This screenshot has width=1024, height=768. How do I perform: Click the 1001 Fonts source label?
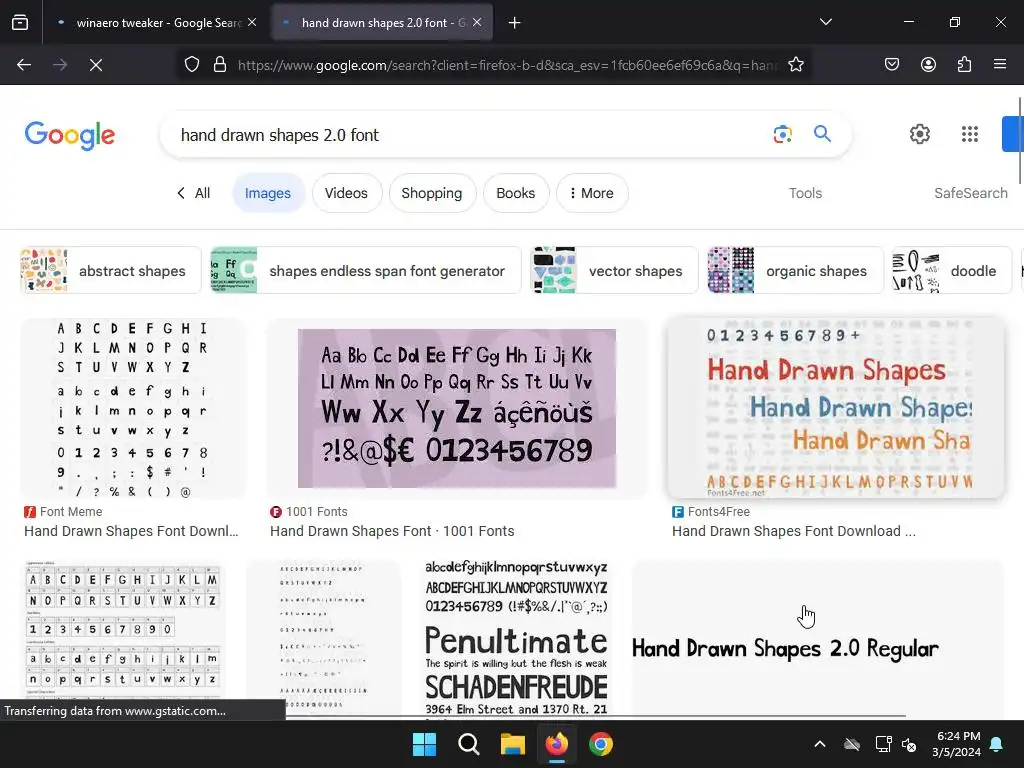click(x=308, y=511)
